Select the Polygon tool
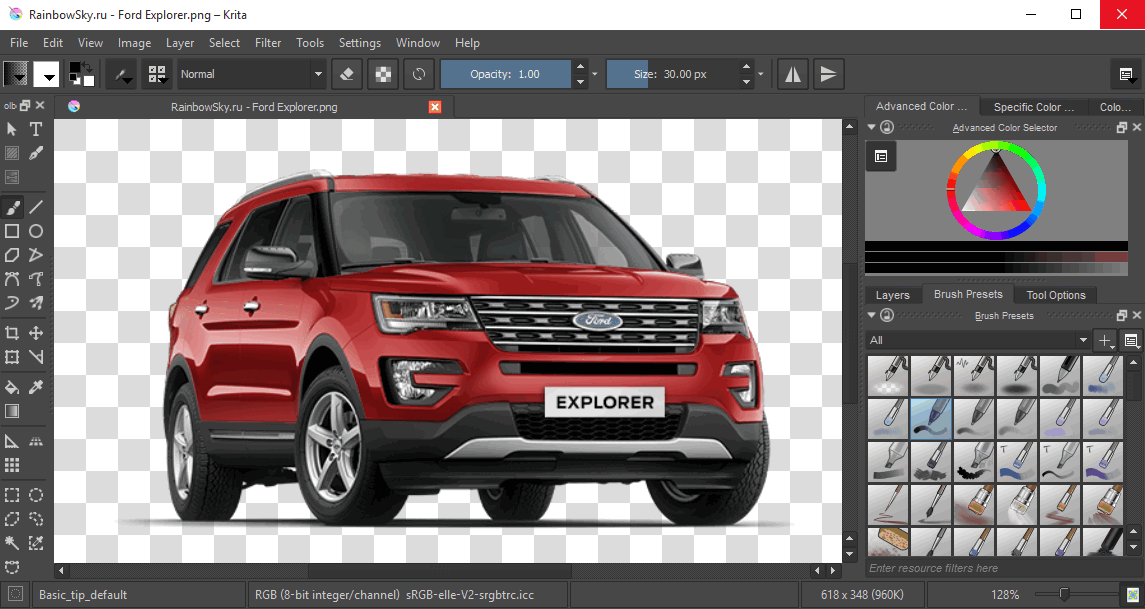 (12, 256)
